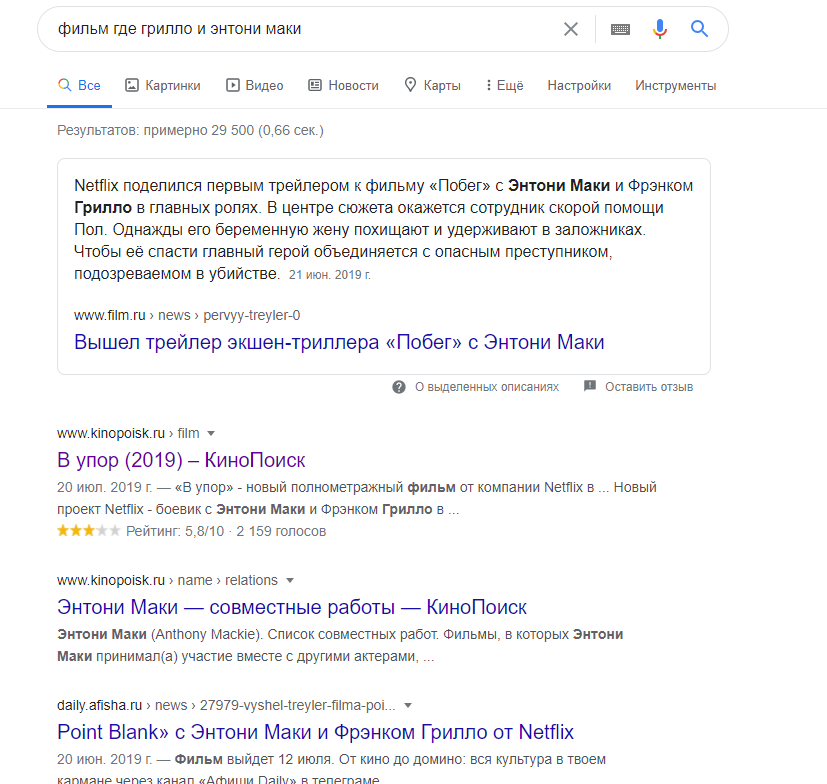Click the daily.afisha.ru › news breadcrumb
The width and height of the screenshot is (827, 784).
(226, 706)
